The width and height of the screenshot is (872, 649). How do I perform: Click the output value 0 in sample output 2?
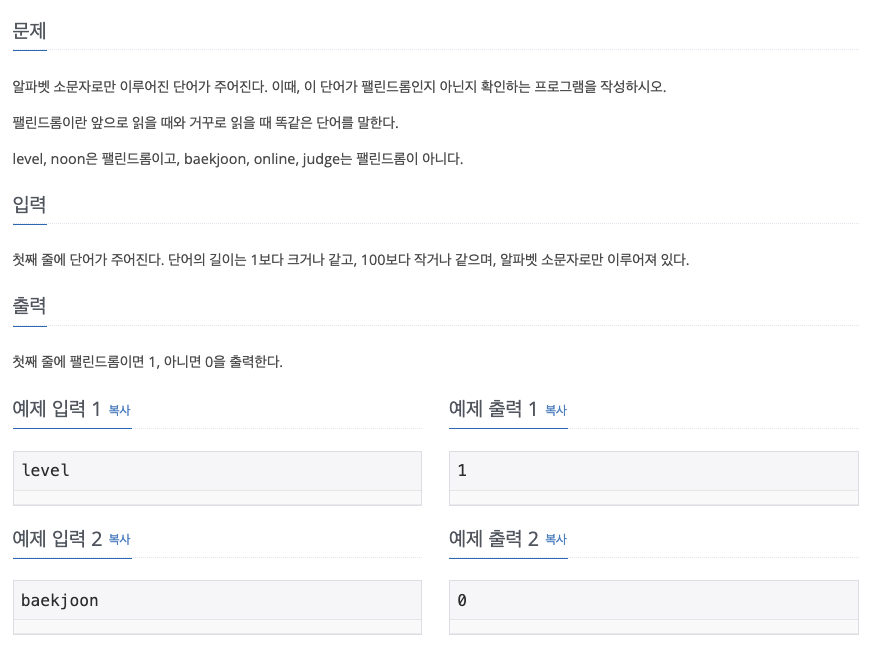(460, 600)
